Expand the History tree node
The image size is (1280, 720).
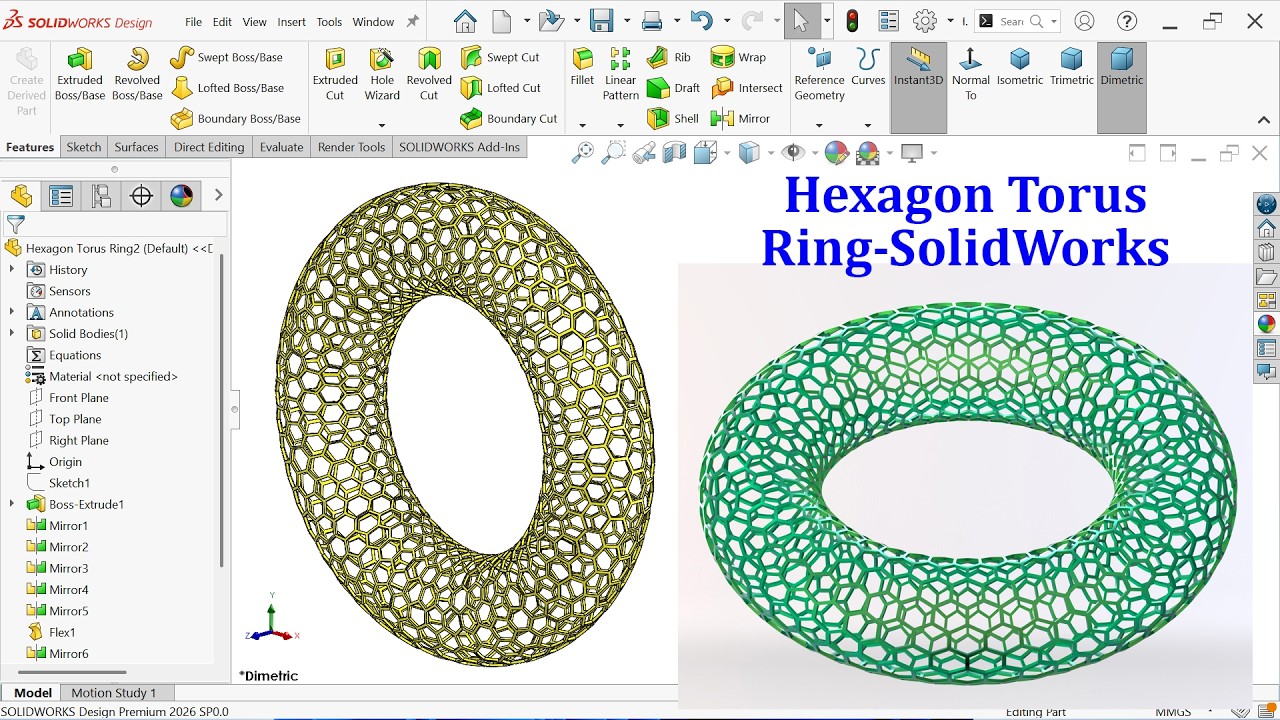pos(12,270)
